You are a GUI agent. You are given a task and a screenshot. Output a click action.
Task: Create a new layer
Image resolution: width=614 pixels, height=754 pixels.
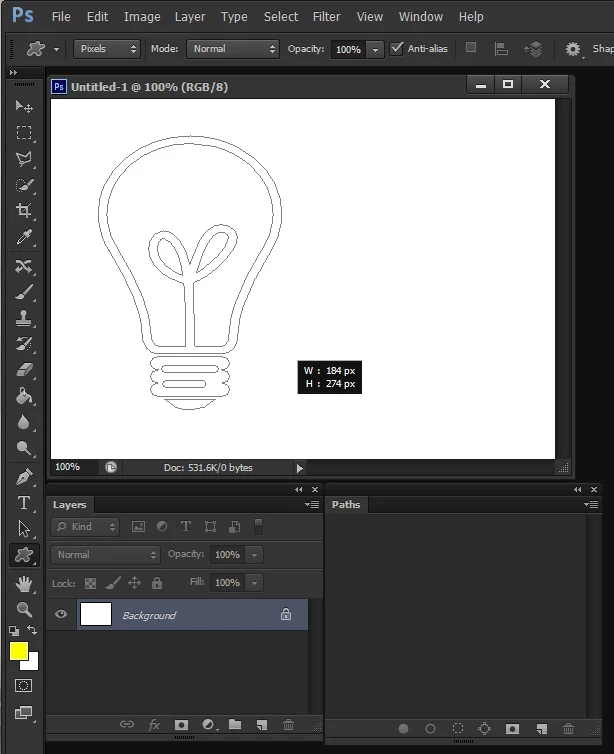pyautogui.click(x=262, y=725)
